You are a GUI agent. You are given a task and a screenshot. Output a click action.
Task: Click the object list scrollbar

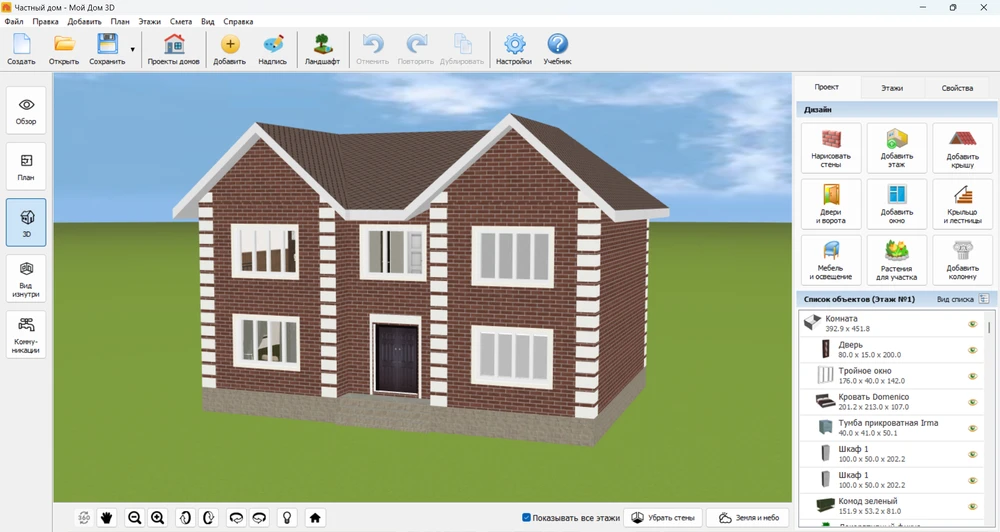989,327
